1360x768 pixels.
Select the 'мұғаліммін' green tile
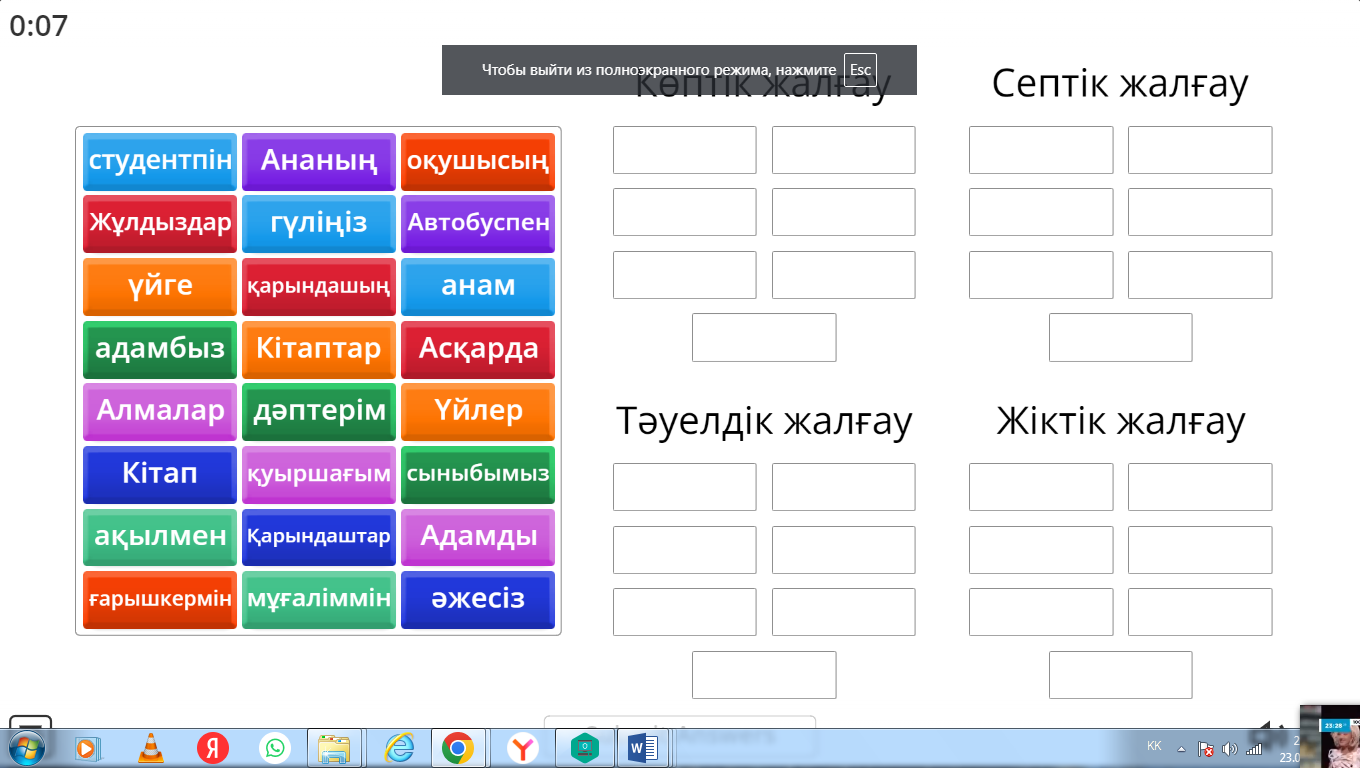click(x=319, y=600)
